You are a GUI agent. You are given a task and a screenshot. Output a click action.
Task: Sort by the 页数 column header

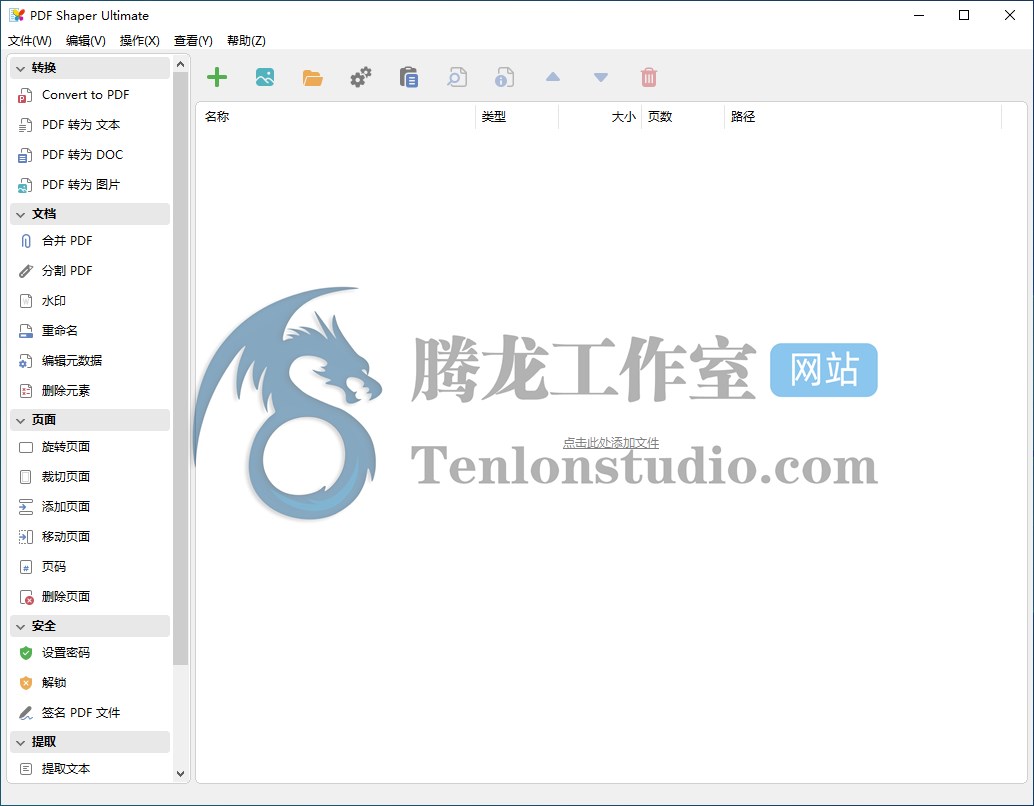click(683, 117)
